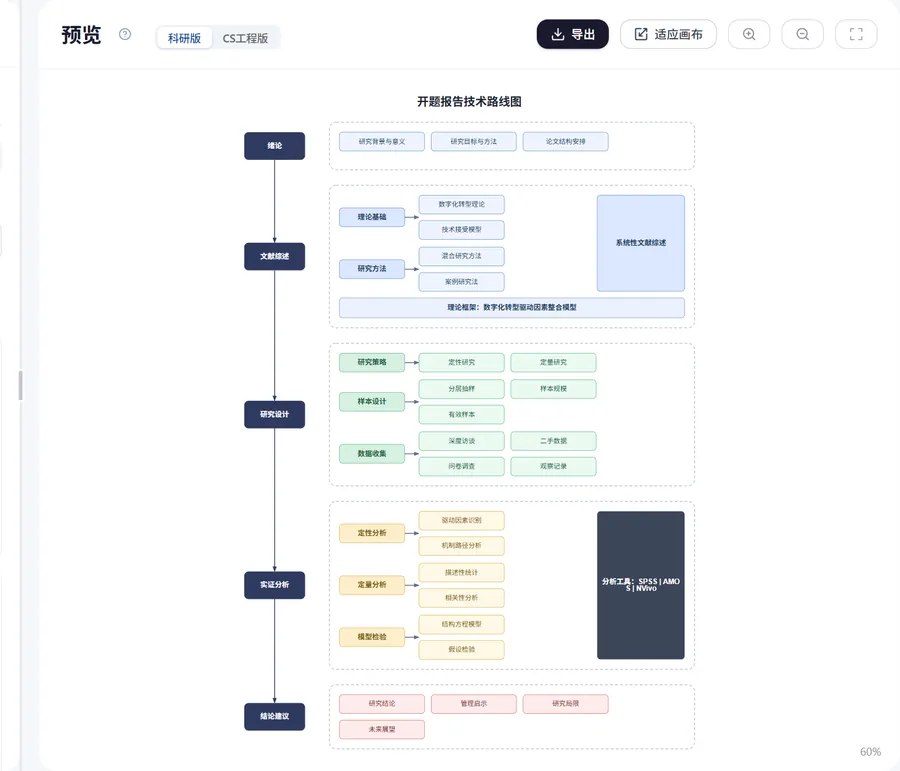
Task: Click the zoom out magnifier icon
Action: [x=802, y=34]
